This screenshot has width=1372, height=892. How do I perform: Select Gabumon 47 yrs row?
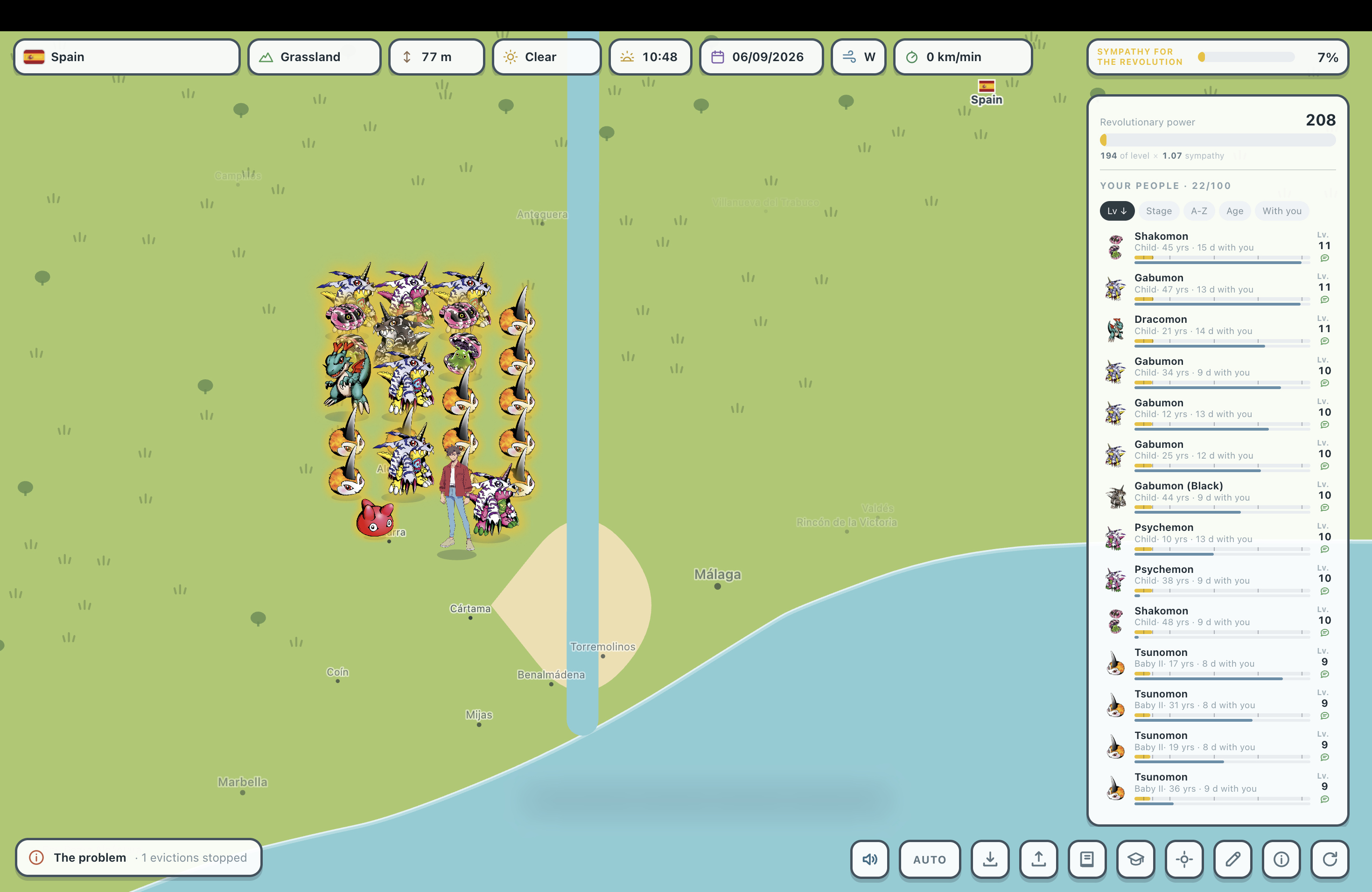(x=1218, y=288)
